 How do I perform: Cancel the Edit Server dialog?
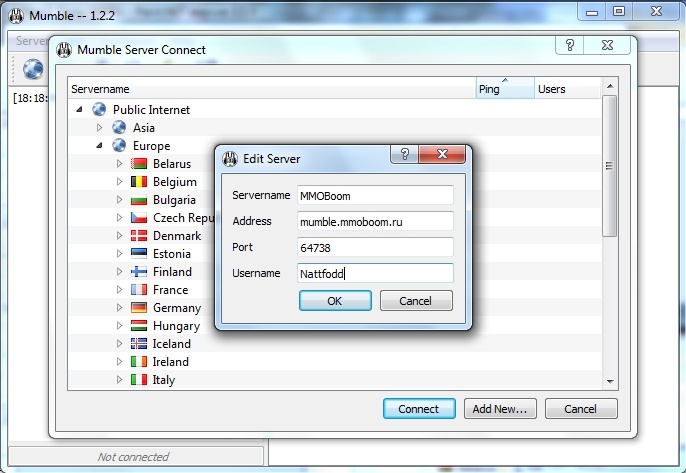point(416,301)
